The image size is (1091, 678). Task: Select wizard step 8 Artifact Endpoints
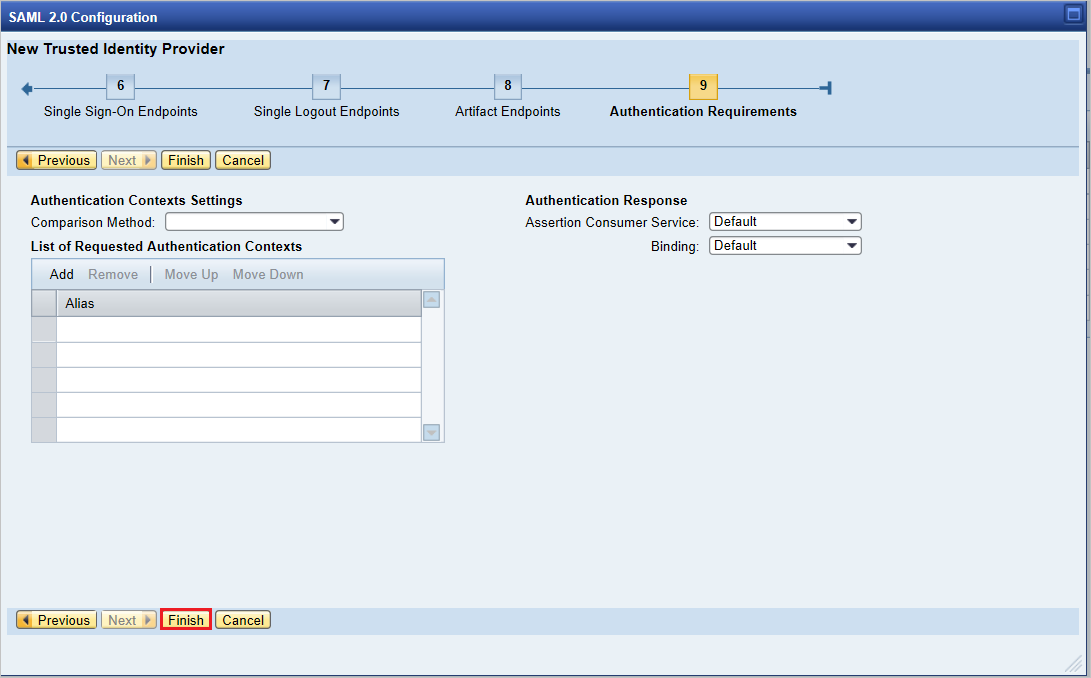[507, 86]
